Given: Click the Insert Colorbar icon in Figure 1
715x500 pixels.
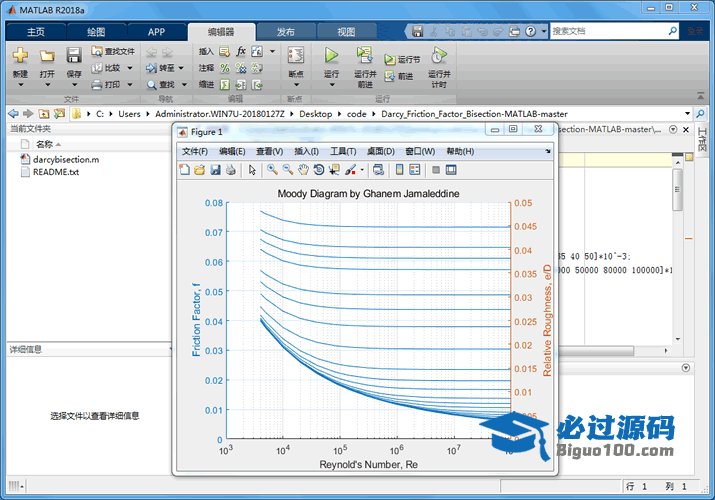Looking at the screenshot, I should pyautogui.click(x=399, y=170).
